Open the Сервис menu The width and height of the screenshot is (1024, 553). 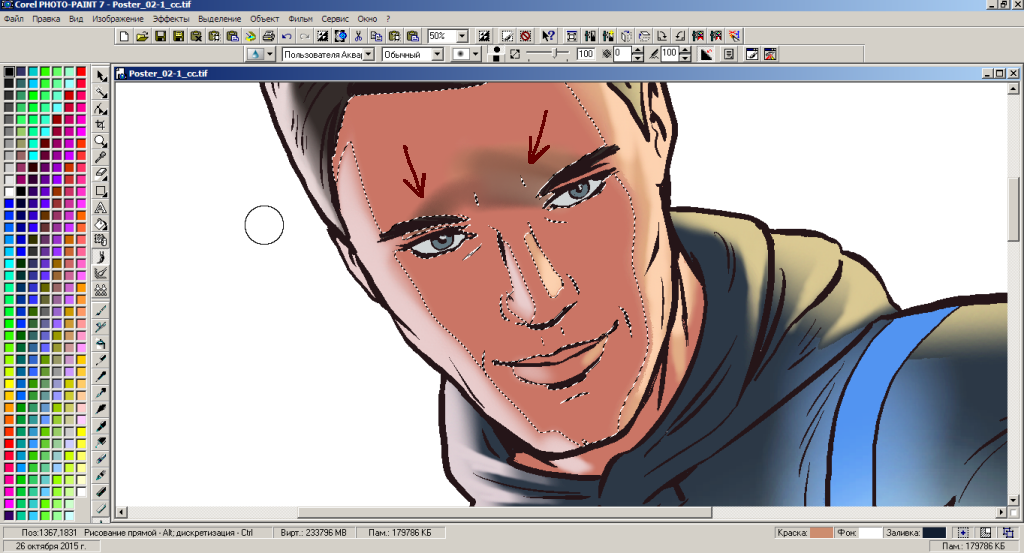(335, 19)
